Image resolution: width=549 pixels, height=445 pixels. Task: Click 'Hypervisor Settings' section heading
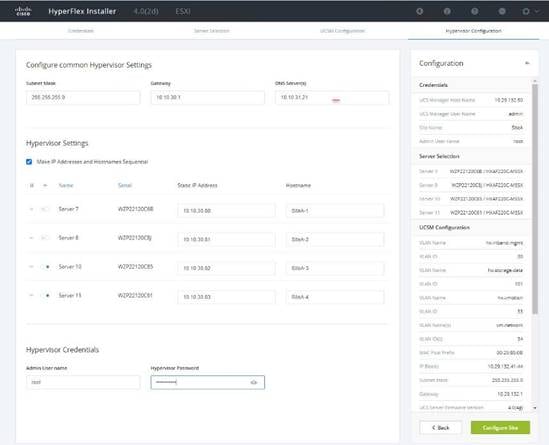(57, 143)
